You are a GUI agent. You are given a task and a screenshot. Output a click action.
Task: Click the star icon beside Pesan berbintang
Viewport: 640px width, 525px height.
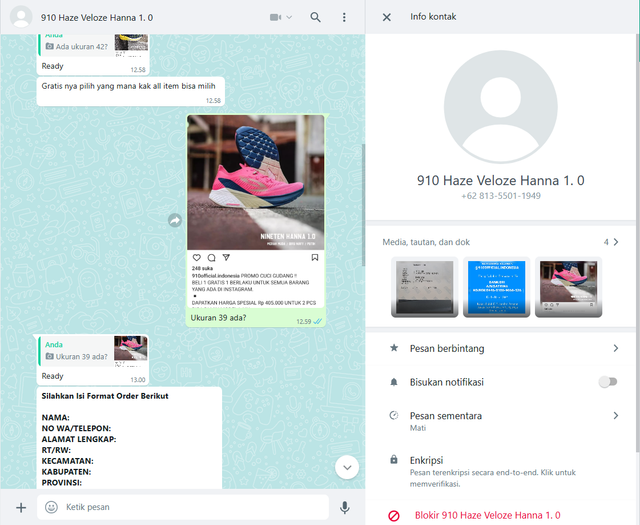tap(394, 348)
